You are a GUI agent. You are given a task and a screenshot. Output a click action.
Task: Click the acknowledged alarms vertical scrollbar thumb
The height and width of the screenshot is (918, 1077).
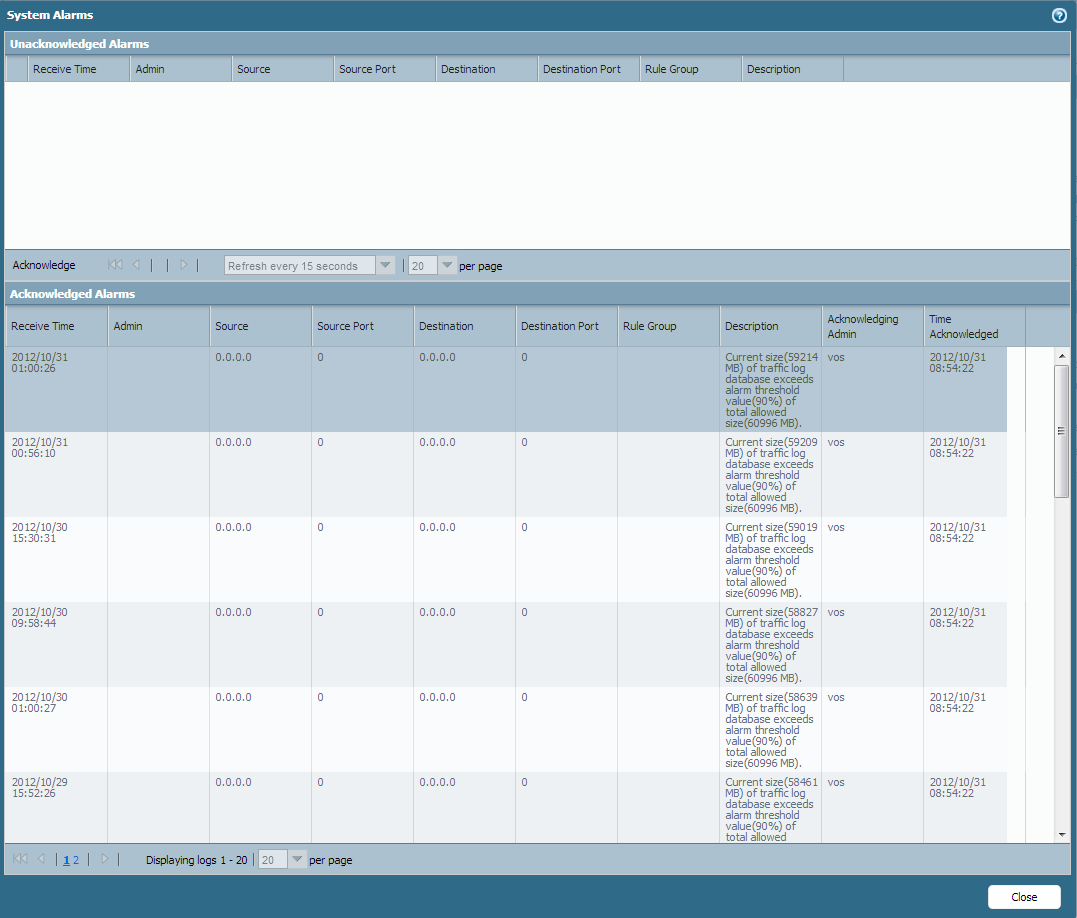(x=1061, y=431)
